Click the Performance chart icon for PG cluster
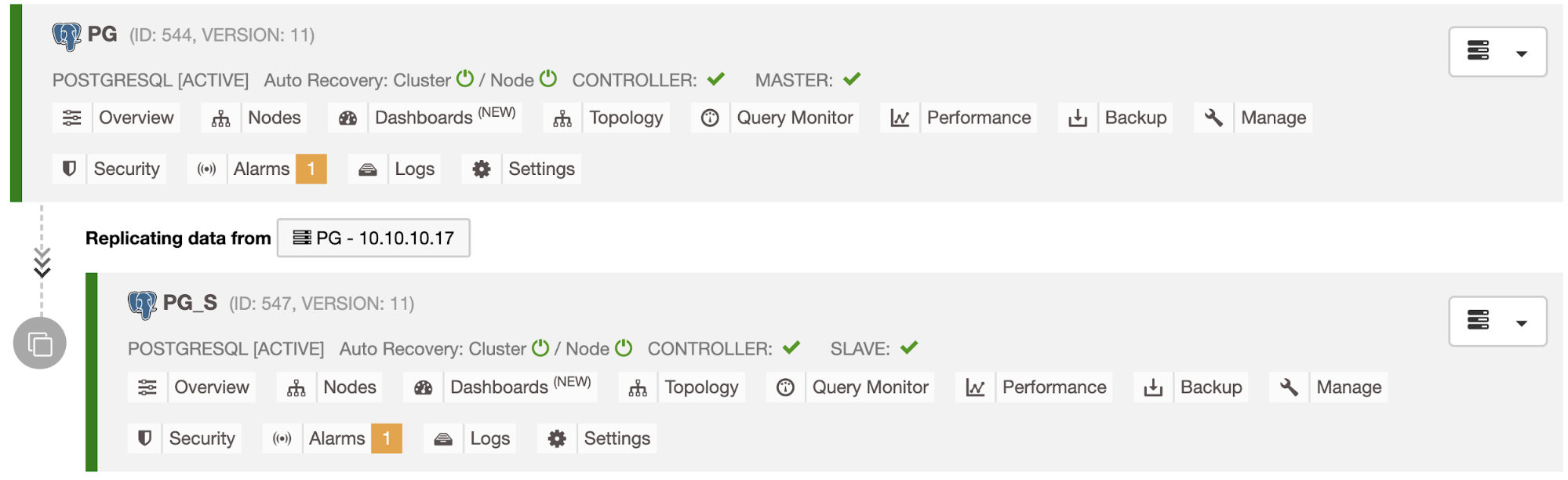Viewport: 1568px width, 480px height. 900,118
